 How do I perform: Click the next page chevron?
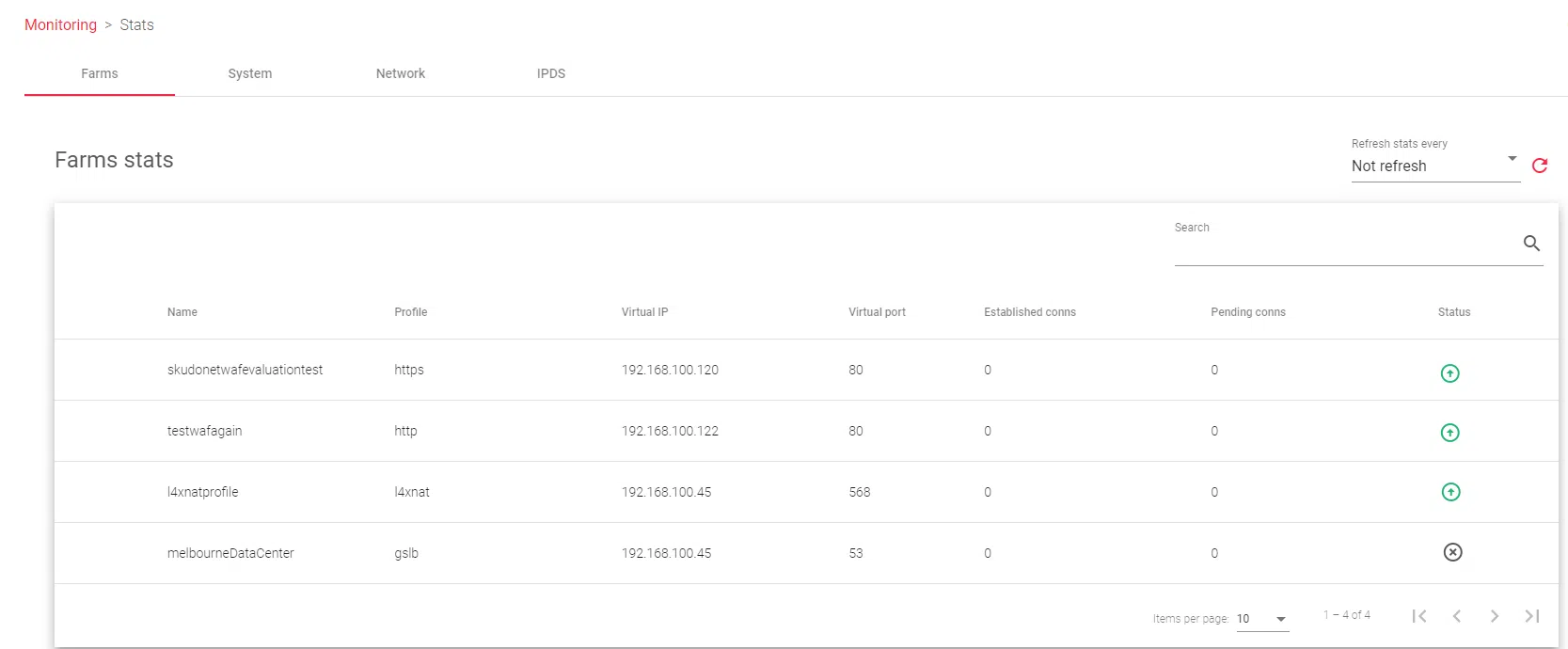click(x=1494, y=616)
